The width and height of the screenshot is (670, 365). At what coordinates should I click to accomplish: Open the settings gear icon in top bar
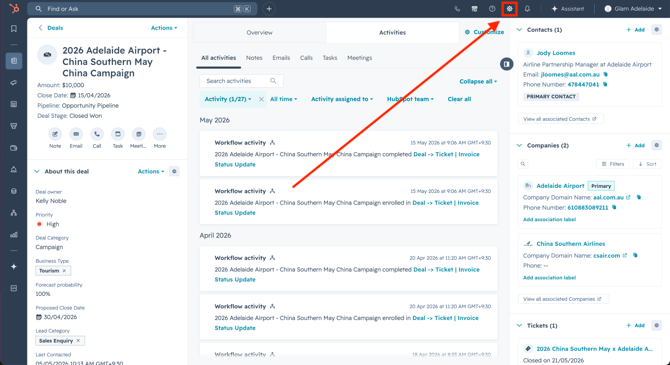pyautogui.click(x=509, y=9)
